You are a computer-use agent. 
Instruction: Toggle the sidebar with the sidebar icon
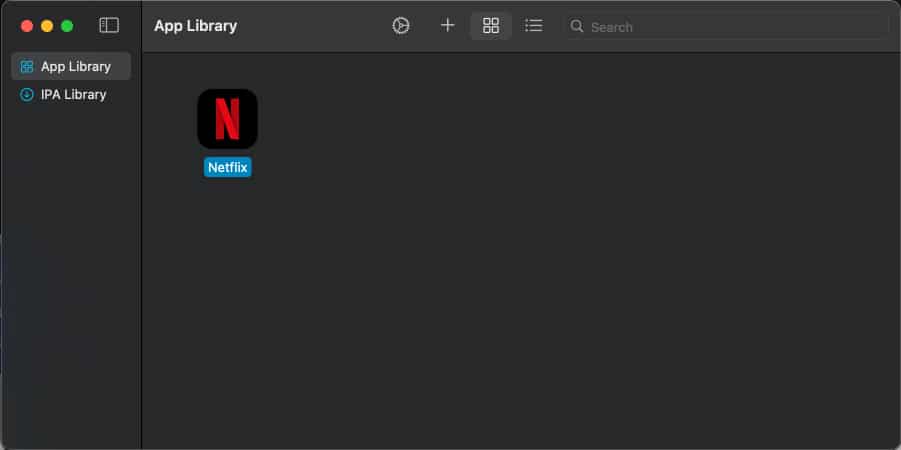(x=109, y=25)
